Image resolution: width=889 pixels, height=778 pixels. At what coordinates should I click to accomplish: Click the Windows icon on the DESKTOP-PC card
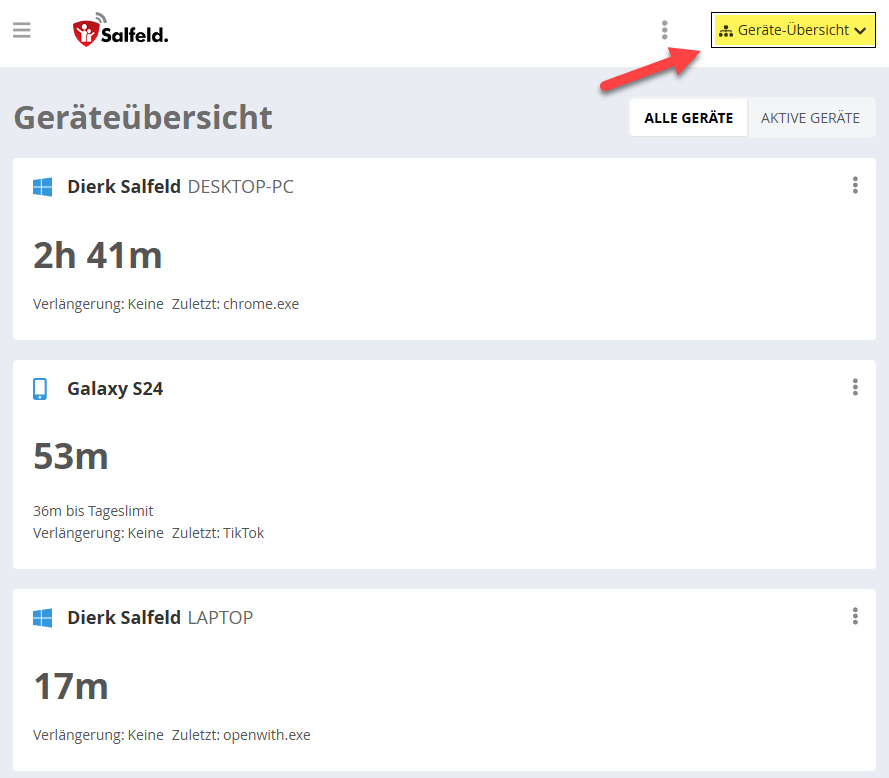coord(41,185)
